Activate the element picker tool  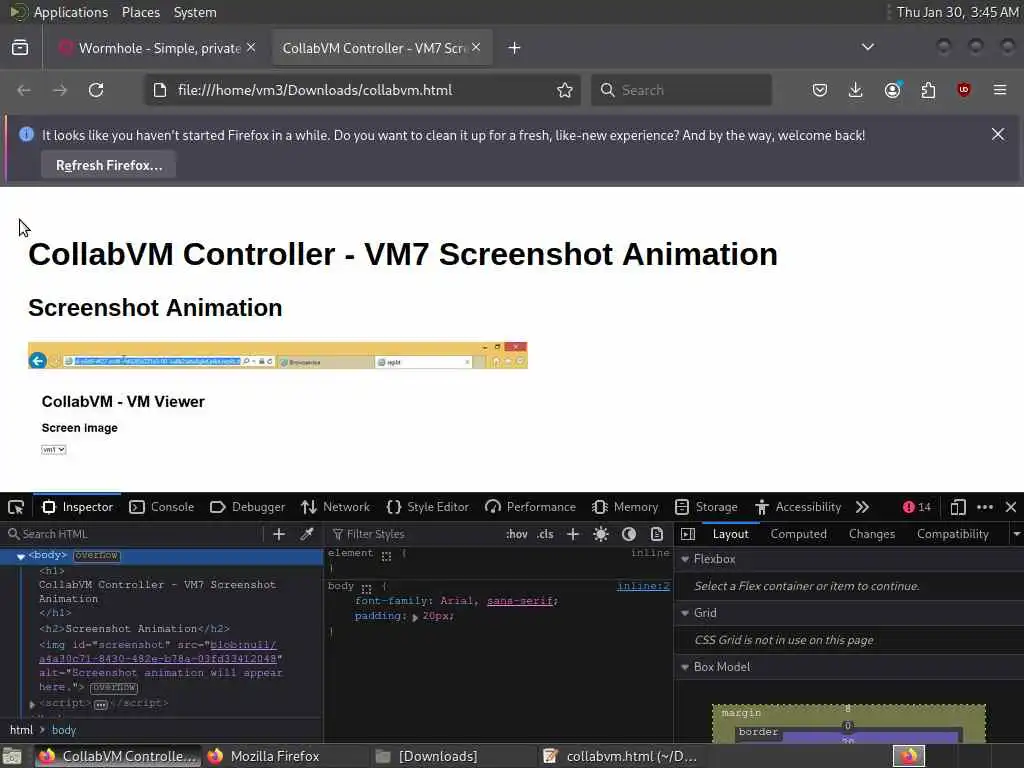pos(16,507)
